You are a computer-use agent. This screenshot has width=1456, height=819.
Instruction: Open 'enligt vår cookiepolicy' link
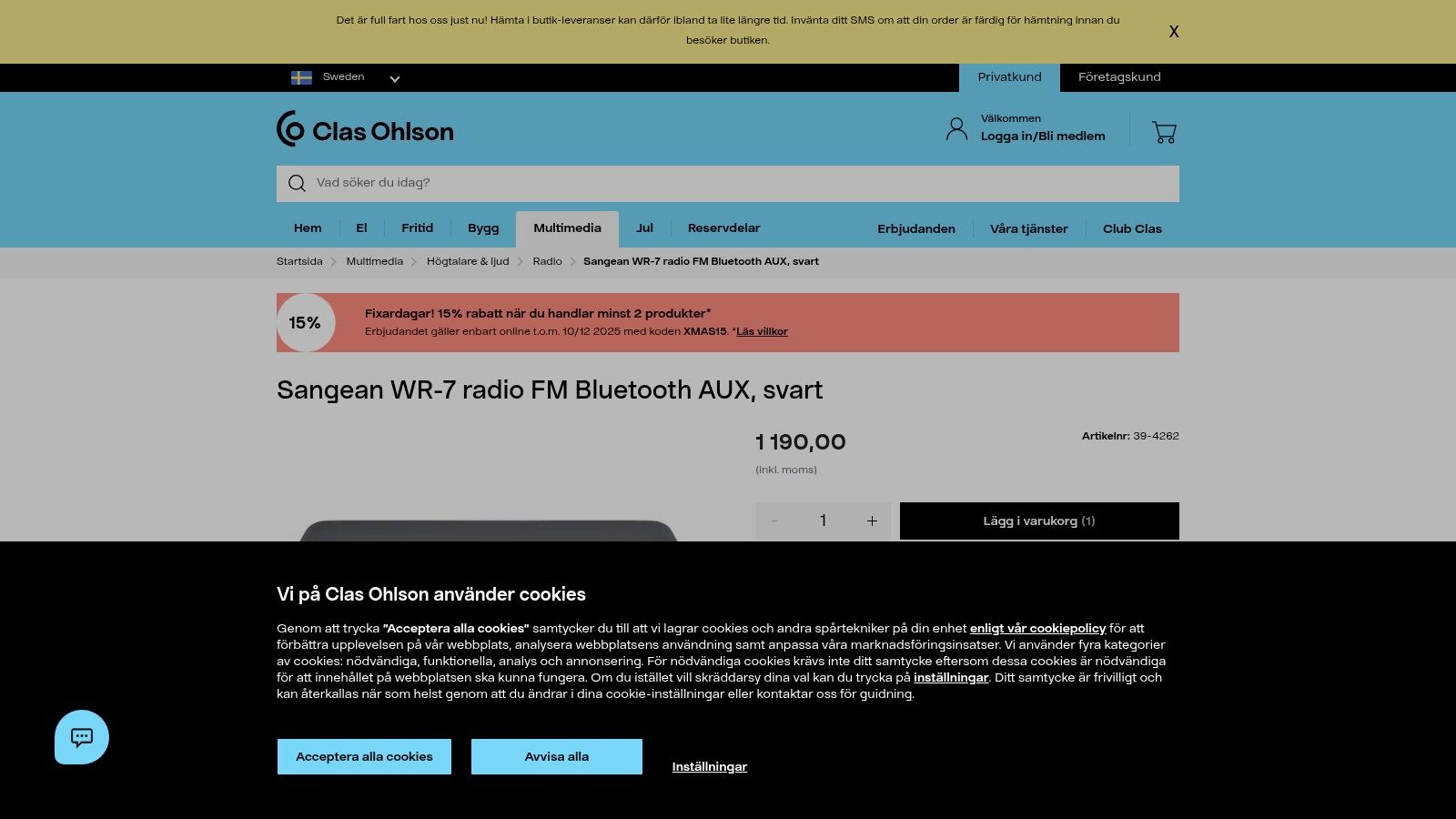coord(1037,629)
